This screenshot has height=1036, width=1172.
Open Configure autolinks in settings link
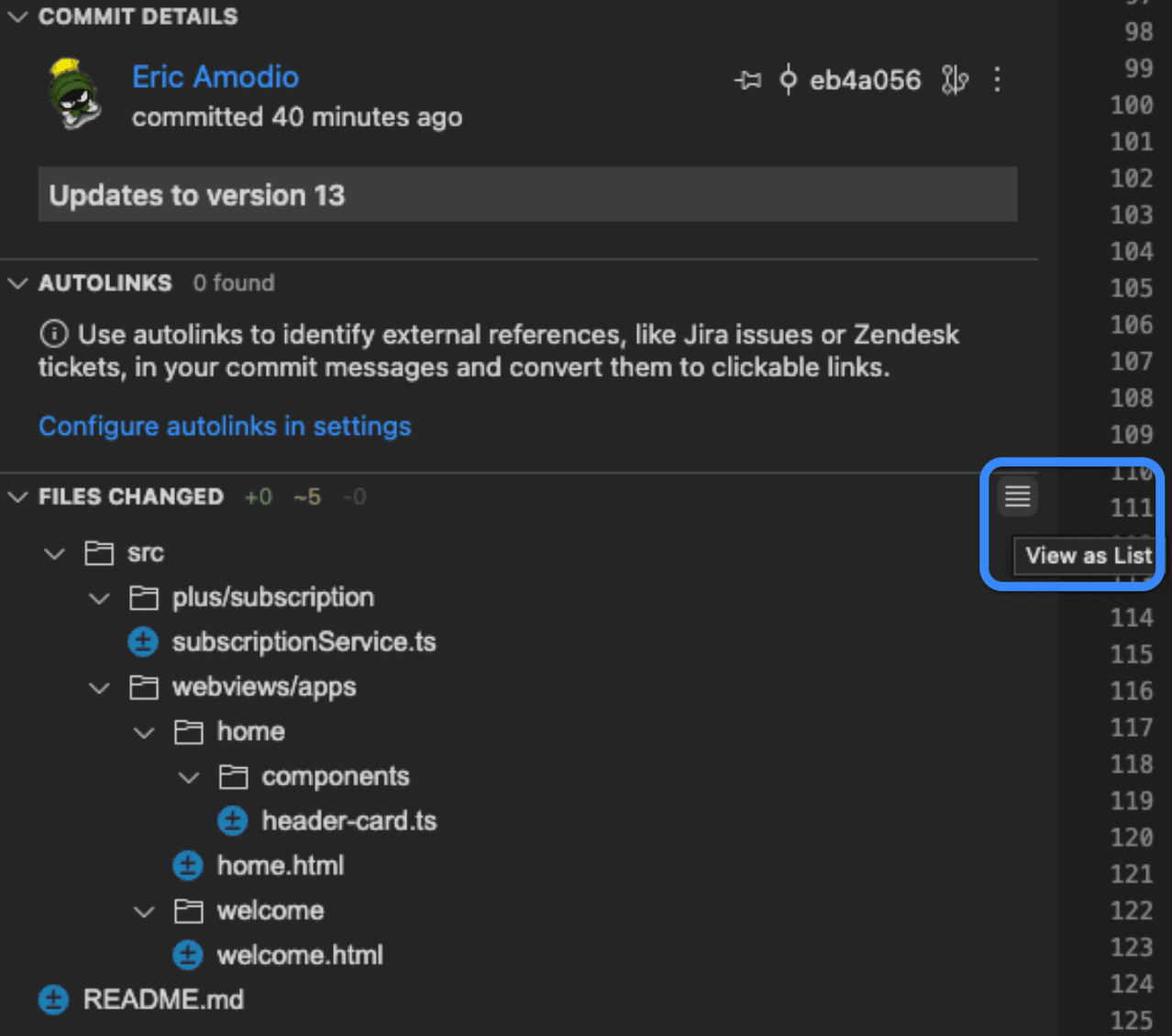(x=225, y=426)
